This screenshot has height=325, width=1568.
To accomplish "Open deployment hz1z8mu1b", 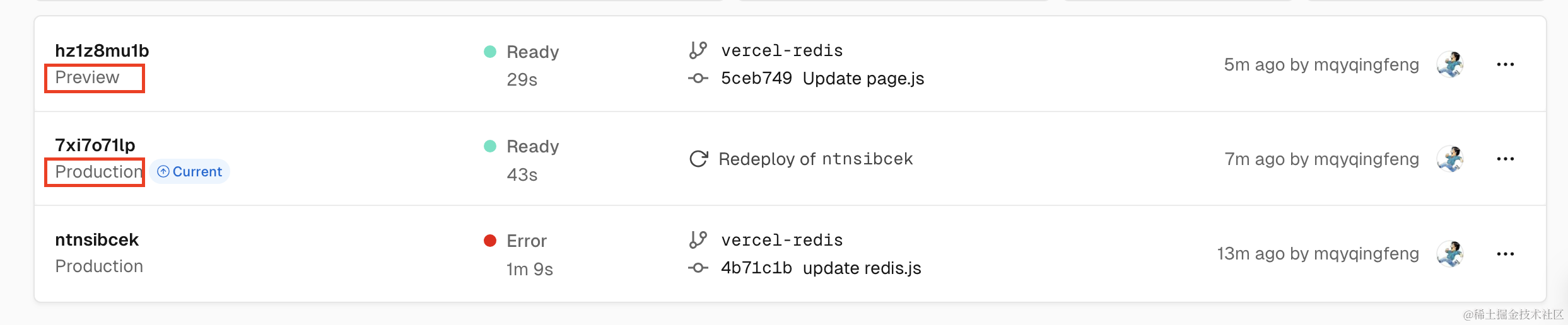I will pyautogui.click(x=102, y=50).
